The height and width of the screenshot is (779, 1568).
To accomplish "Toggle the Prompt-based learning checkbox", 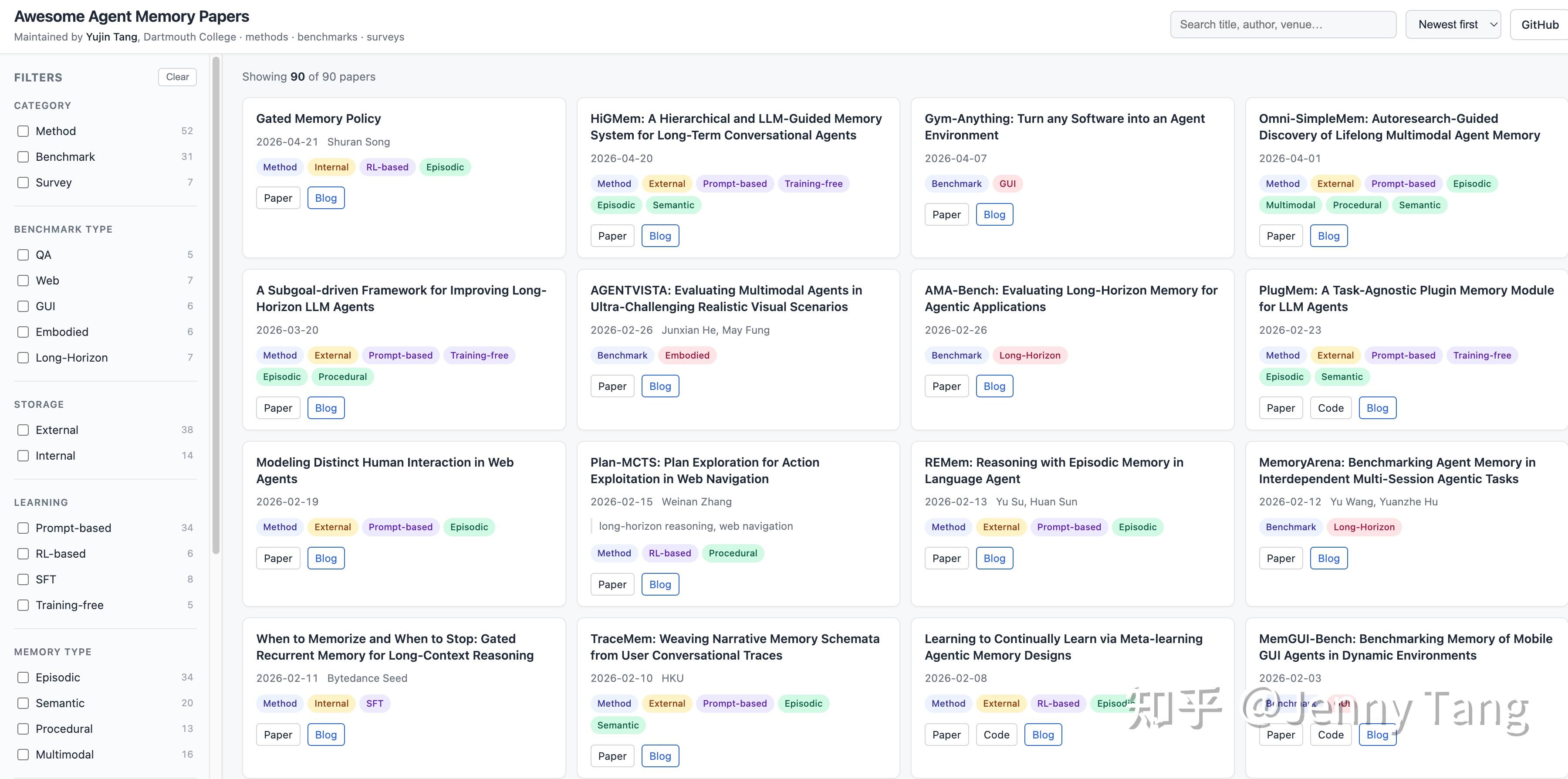I will [23, 528].
